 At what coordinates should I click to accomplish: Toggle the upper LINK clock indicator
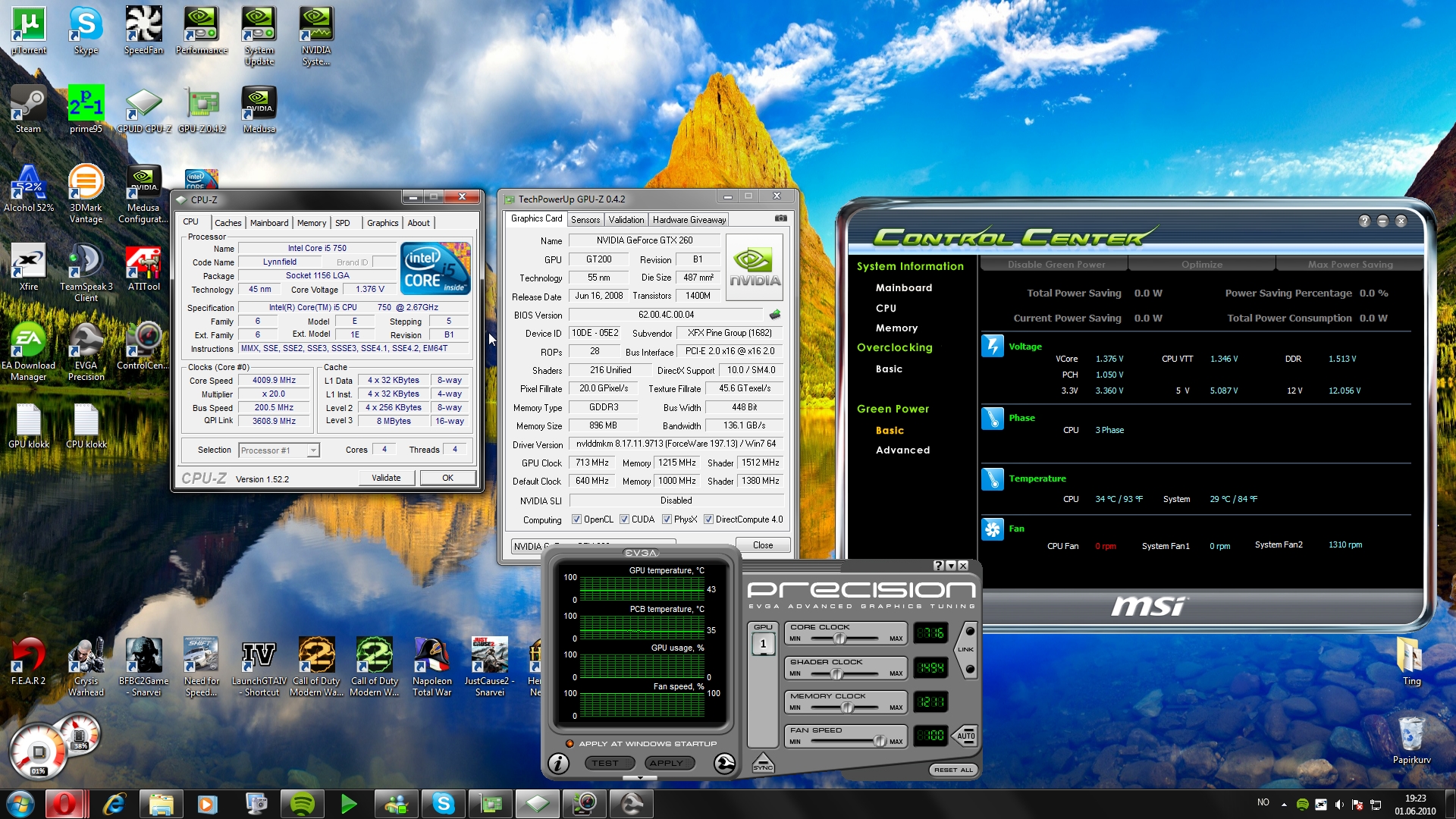[970, 632]
